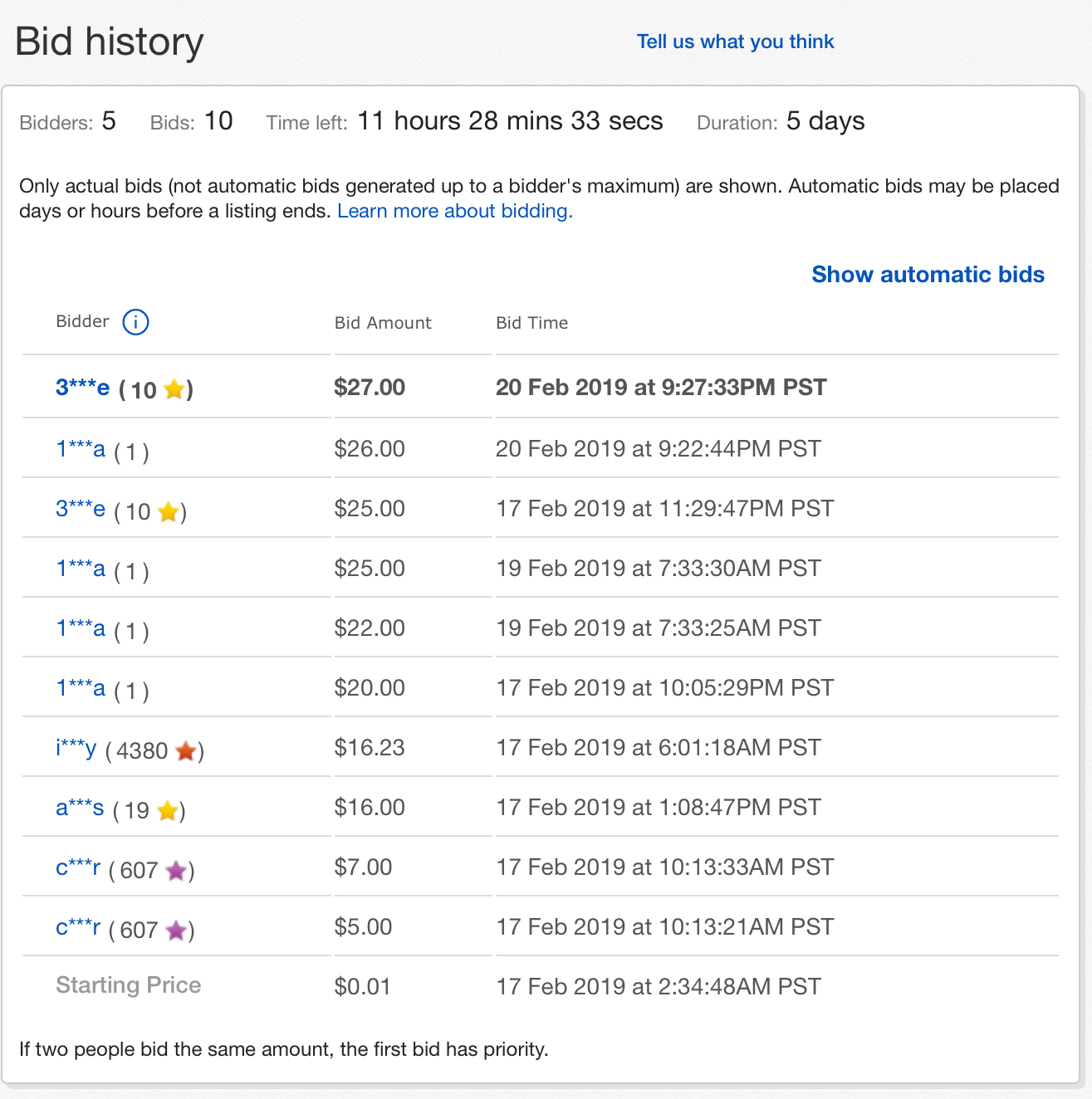Open bidder 1***a on the $20.00 bid
This screenshot has width=1092, height=1099.
pyautogui.click(x=81, y=688)
